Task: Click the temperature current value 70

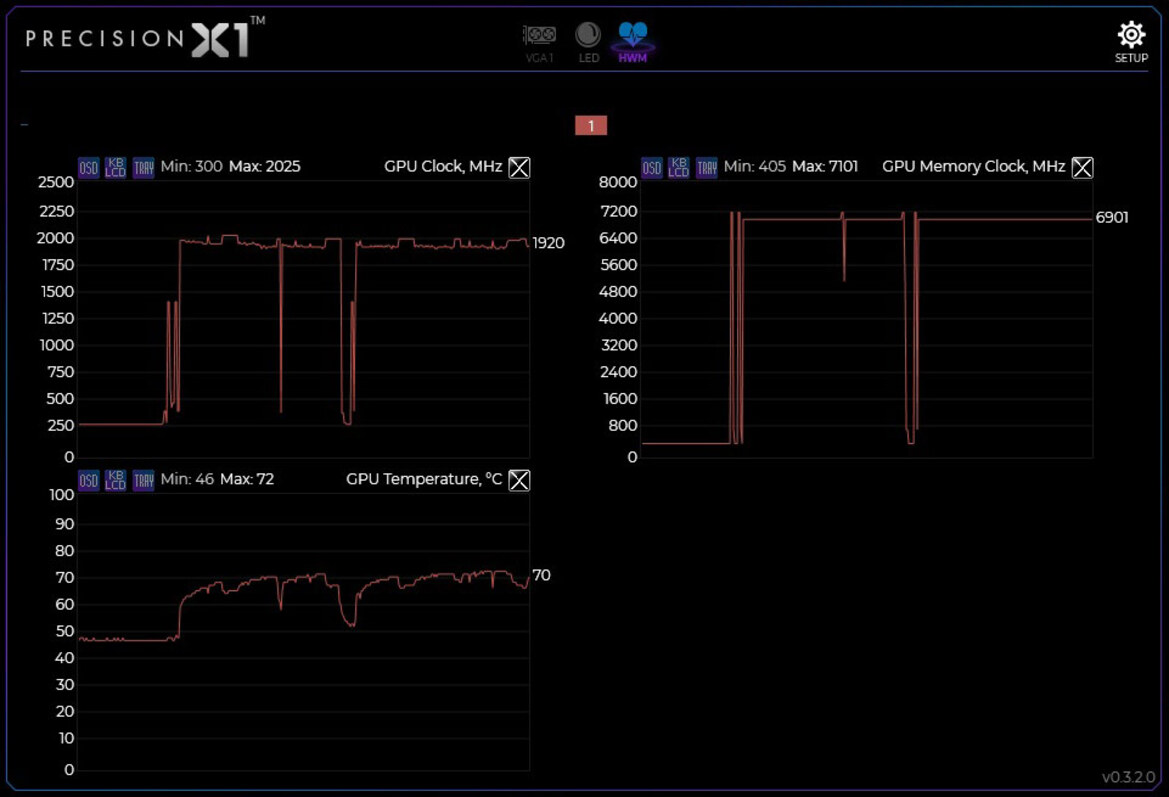Action: 541,575
